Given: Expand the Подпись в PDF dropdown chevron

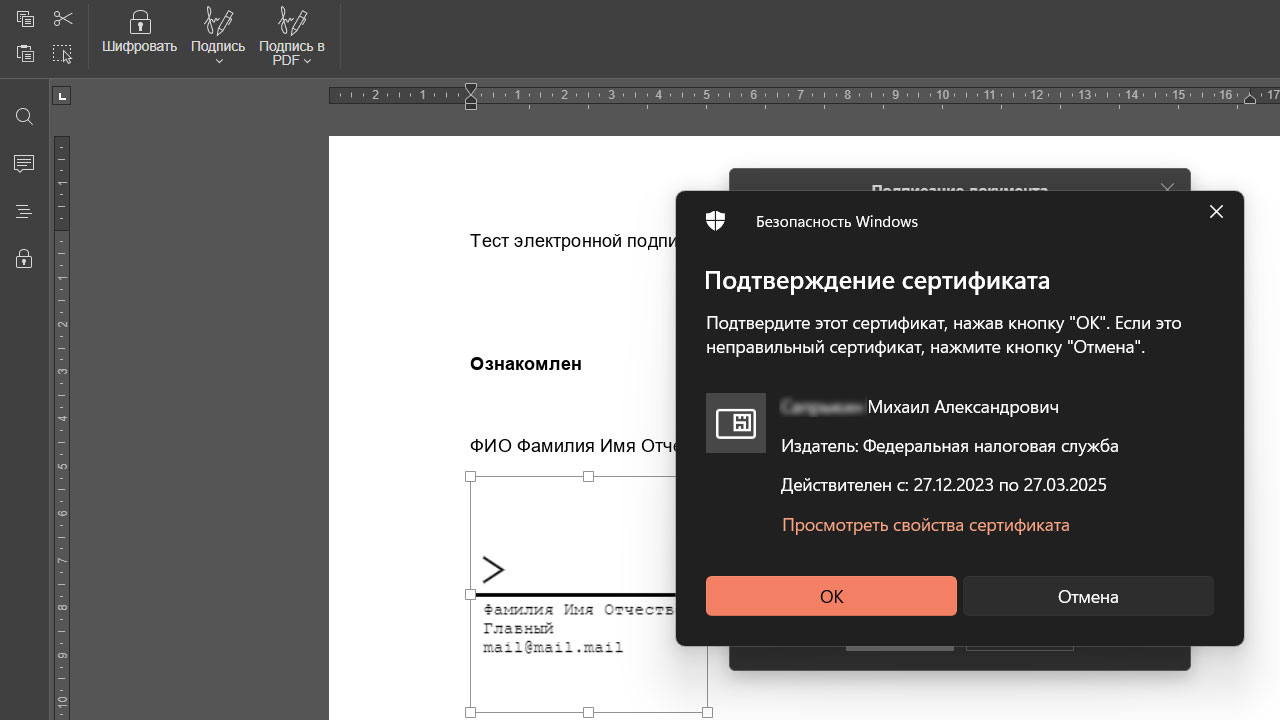Looking at the screenshot, I should click(307, 61).
